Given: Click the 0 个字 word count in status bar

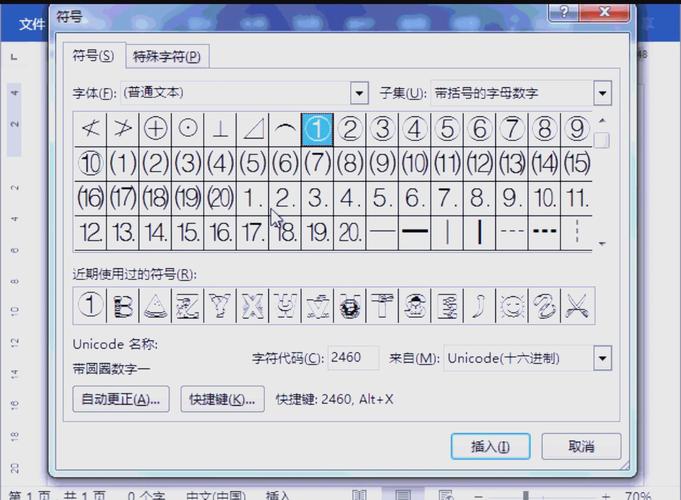Looking at the screenshot, I should 146,496.
